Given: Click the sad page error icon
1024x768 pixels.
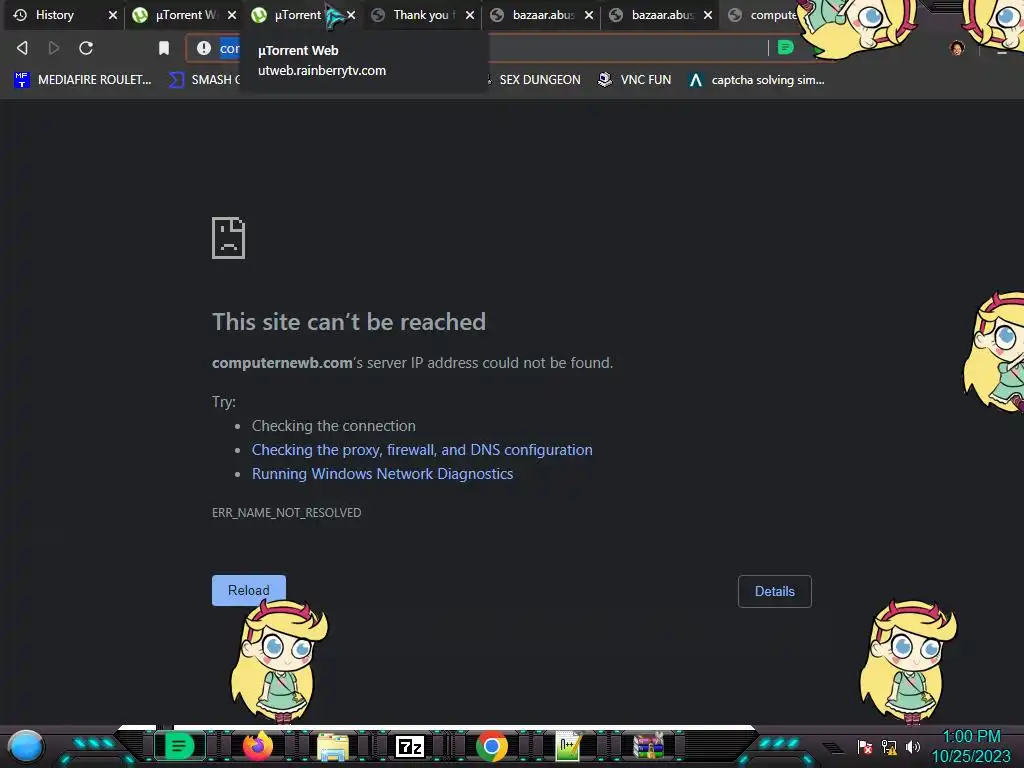Looking at the screenshot, I should pos(229,238).
